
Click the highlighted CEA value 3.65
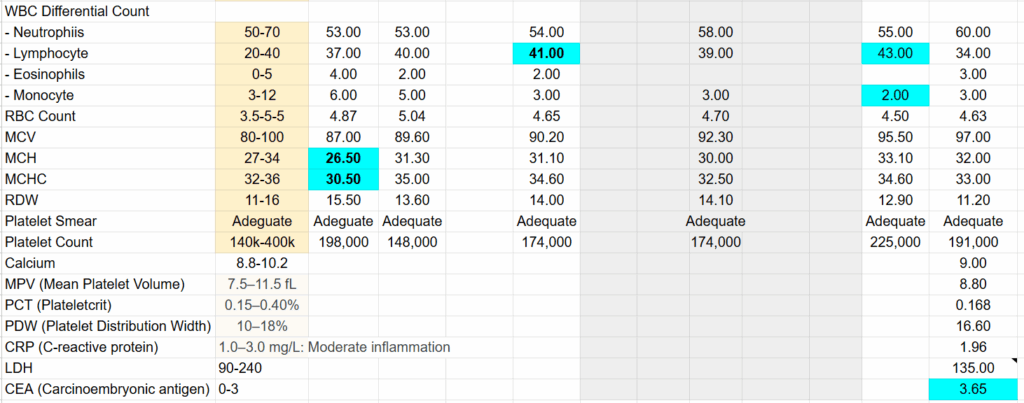(973, 388)
